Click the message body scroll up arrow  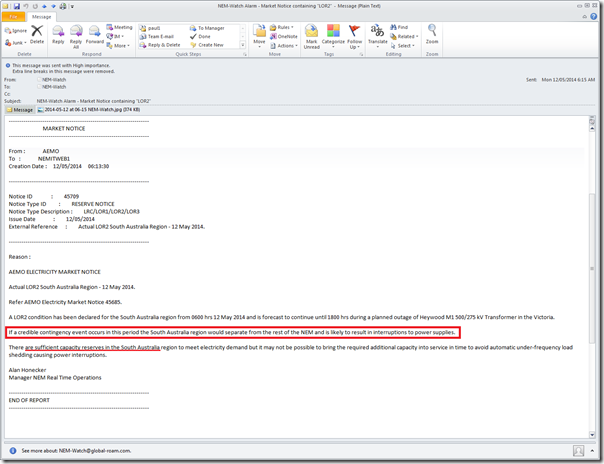pyautogui.click(x=592, y=129)
